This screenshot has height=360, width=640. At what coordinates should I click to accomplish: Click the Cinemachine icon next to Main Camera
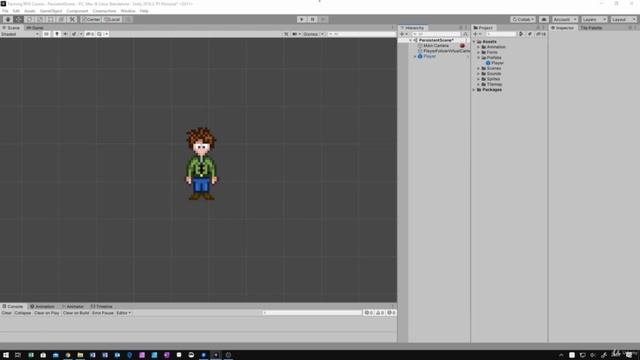(x=462, y=46)
